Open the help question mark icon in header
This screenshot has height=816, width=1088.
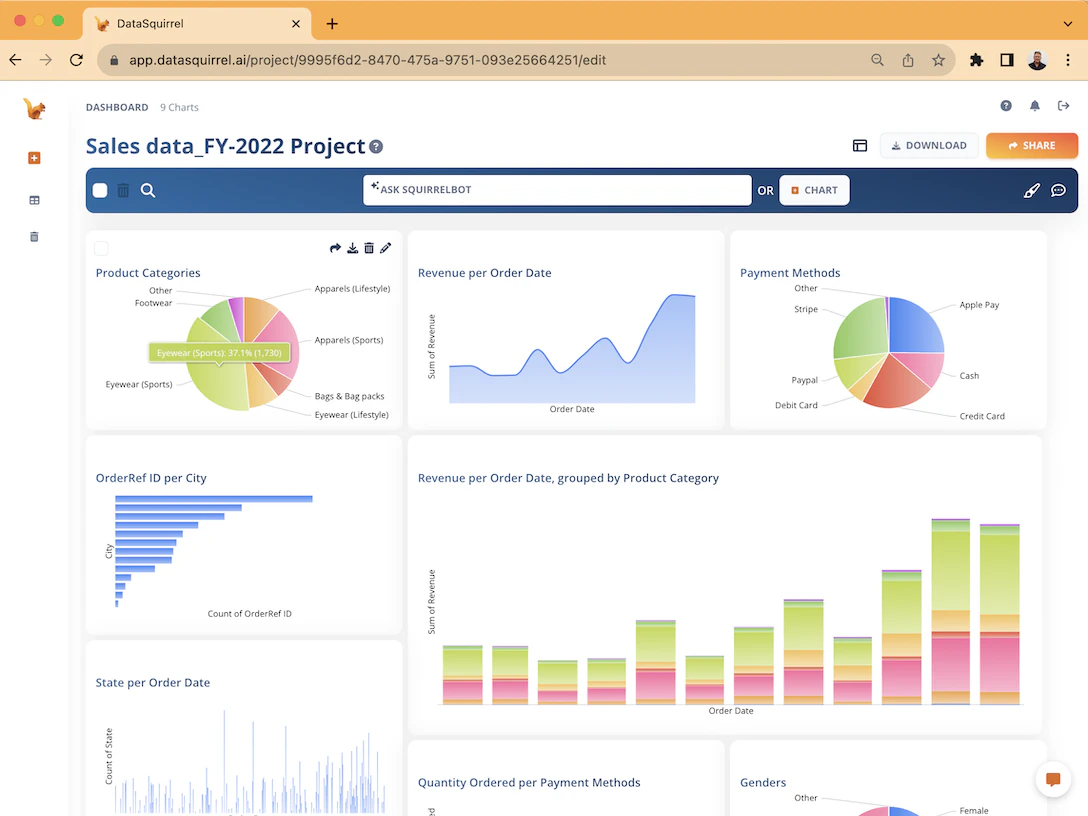click(1006, 105)
